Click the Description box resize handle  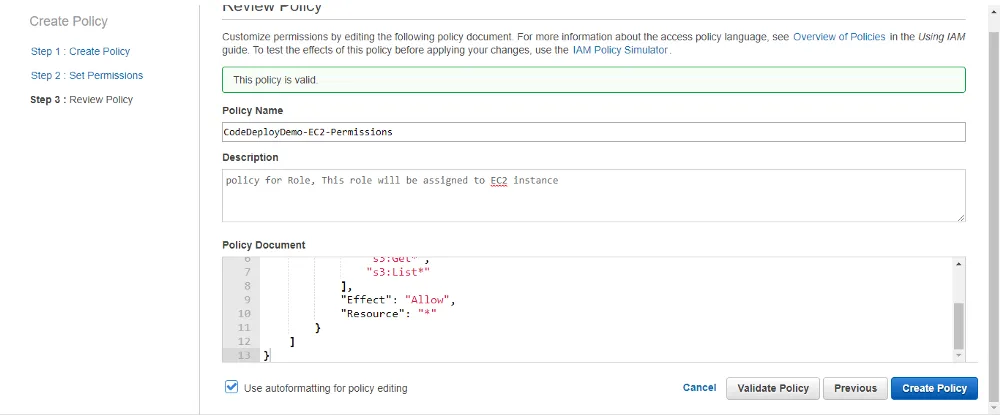[x=961, y=217]
